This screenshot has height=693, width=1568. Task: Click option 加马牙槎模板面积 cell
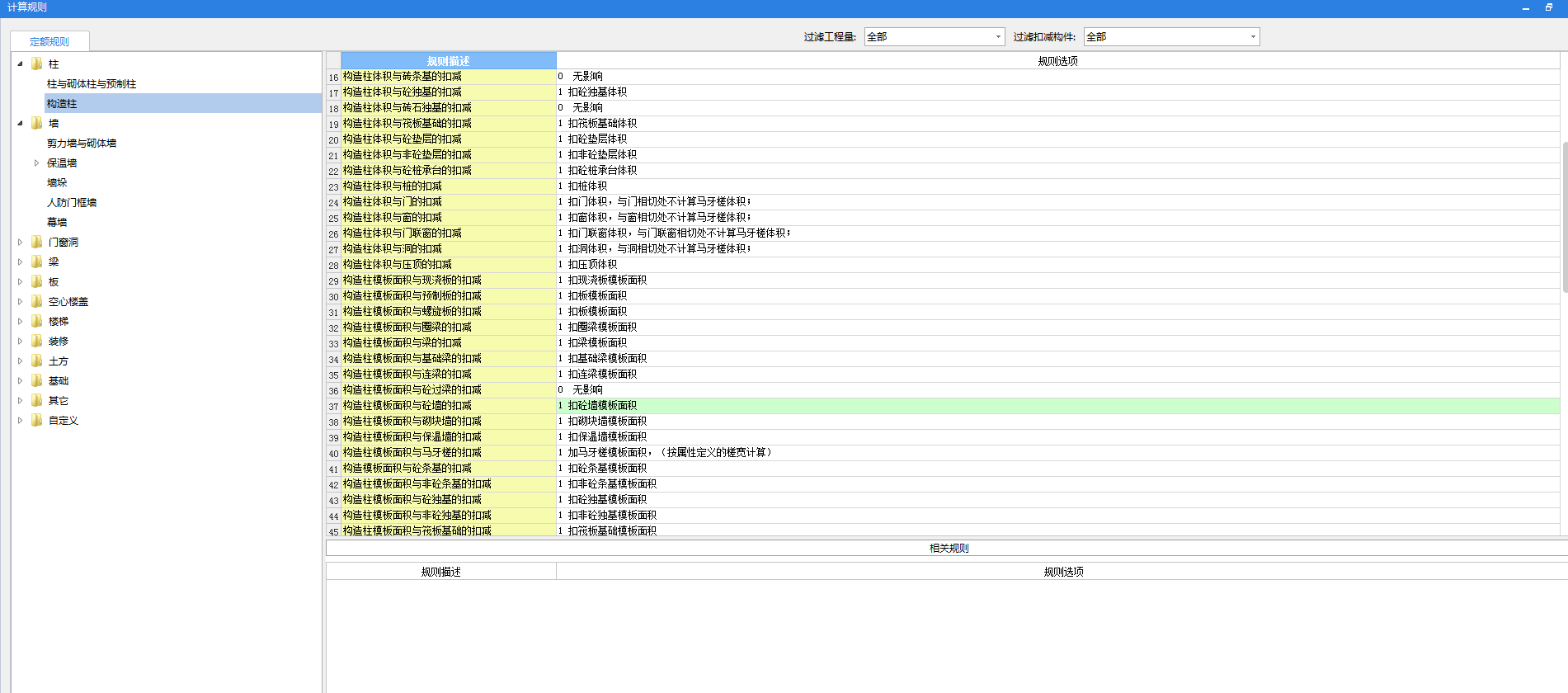[1058, 452]
